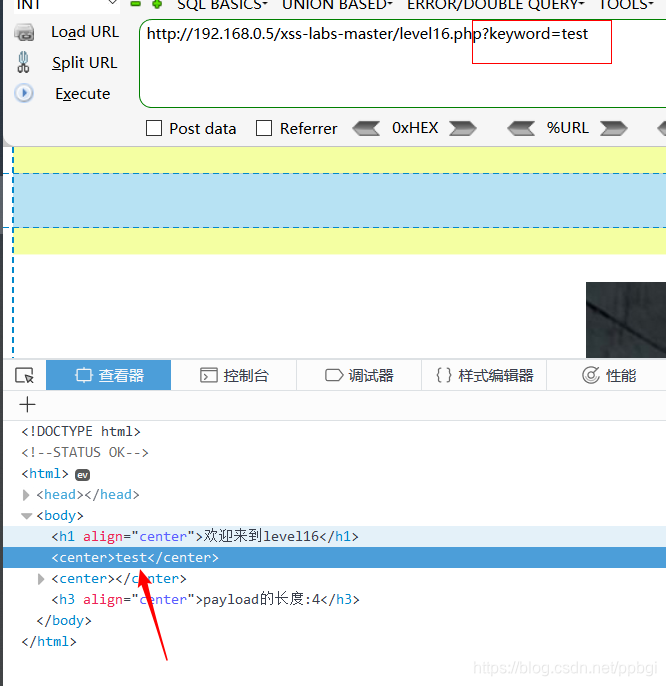This screenshot has width=666, height=686.
Task: Click the %URL label
Action: 568,128
